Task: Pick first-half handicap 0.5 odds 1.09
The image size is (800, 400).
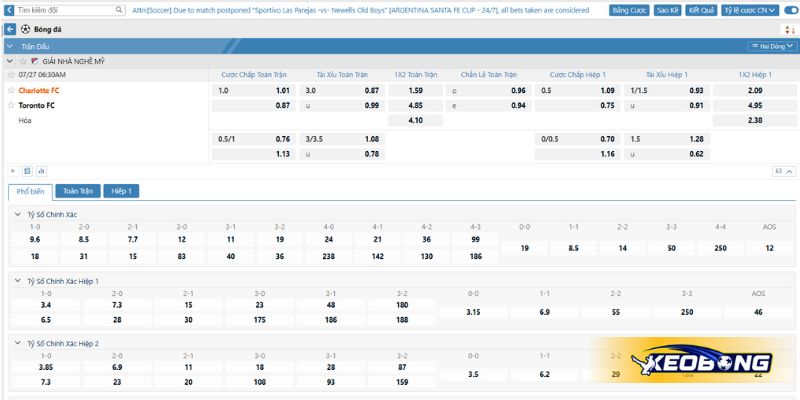Action: click(x=578, y=91)
